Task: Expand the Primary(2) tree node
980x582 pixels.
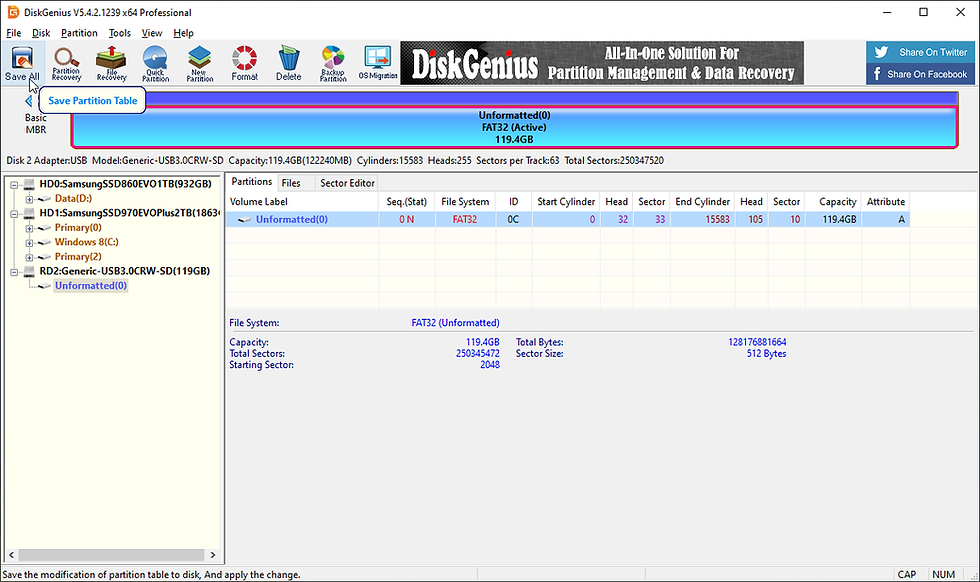Action: click(x=29, y=257)
